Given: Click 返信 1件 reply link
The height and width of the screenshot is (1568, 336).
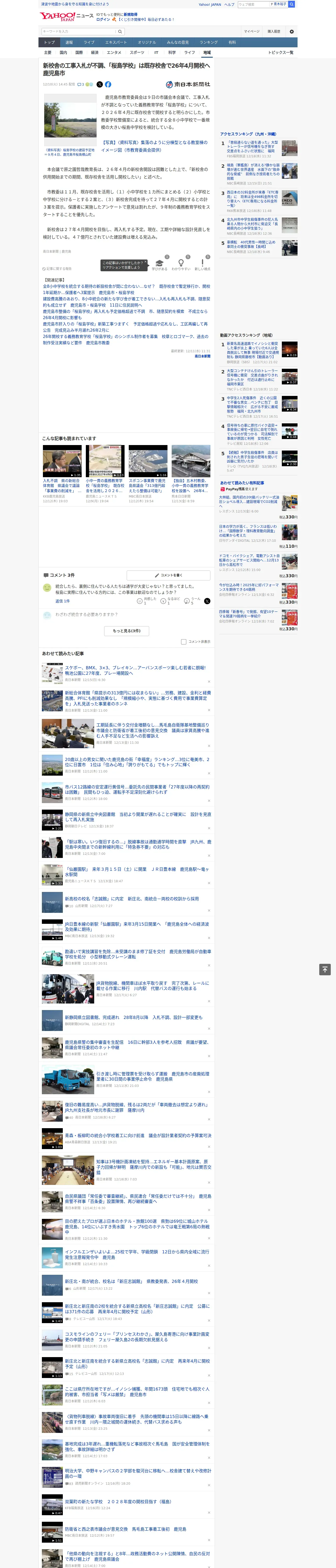Looking at the screenshot, I should [x=62, y=601].
